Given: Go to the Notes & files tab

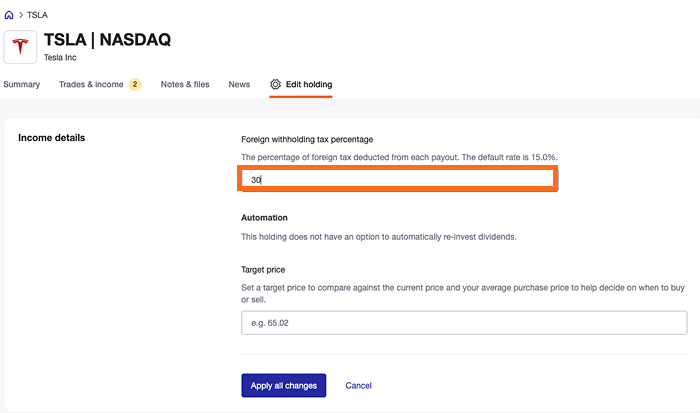Looking at the screenshot, I should 185,85.
